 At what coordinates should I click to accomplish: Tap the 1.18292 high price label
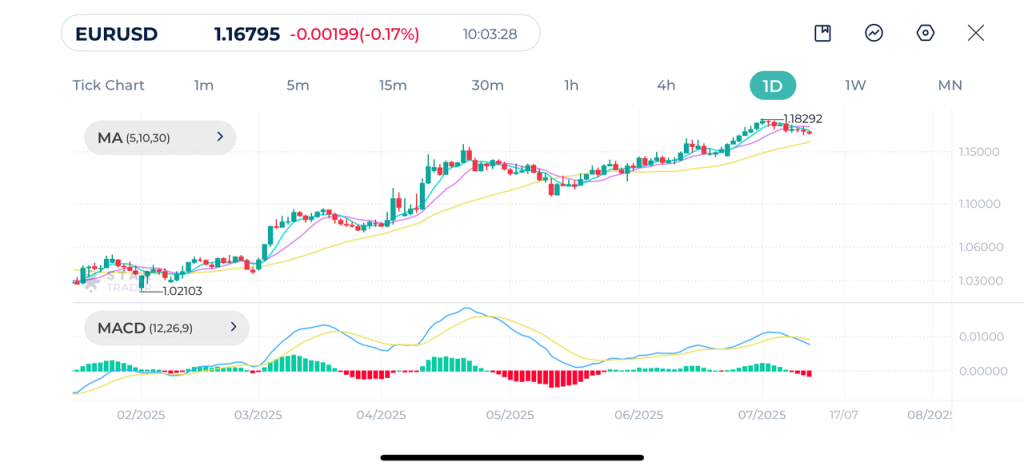tap(802, 119)
